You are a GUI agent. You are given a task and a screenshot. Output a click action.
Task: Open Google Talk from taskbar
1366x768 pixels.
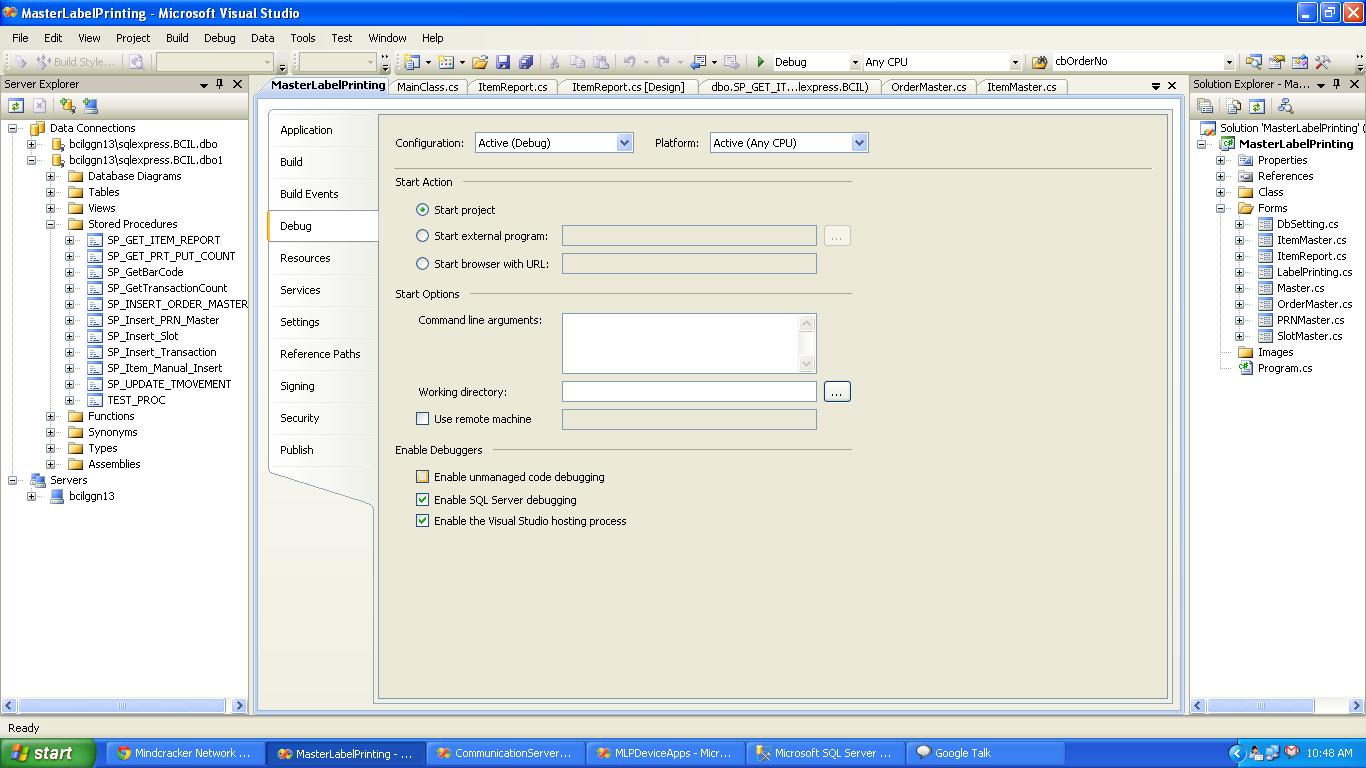coord(983,753)
